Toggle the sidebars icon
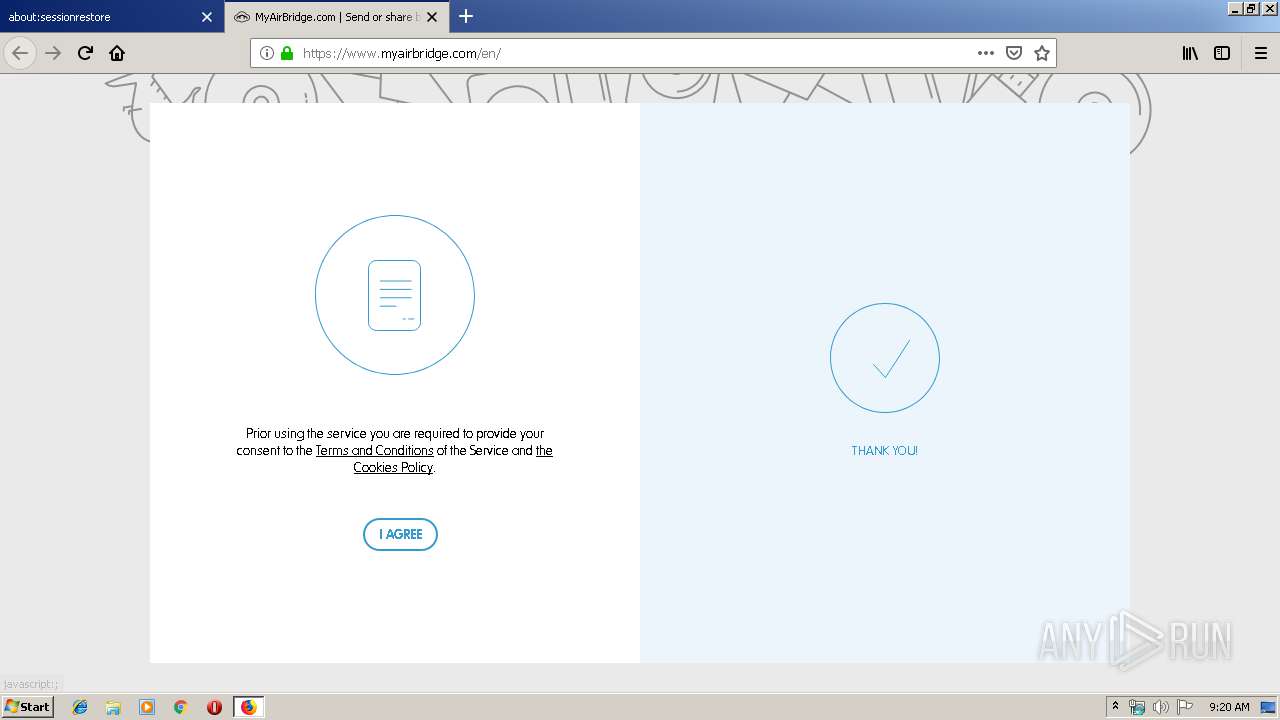Viewport: 1280px width, 720px height. tap(1222, 53)
